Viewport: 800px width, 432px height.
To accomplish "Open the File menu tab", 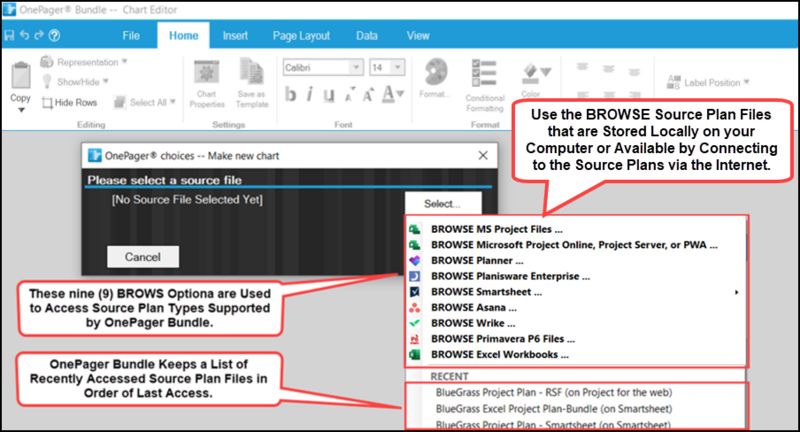I will (x=131, y=36).
